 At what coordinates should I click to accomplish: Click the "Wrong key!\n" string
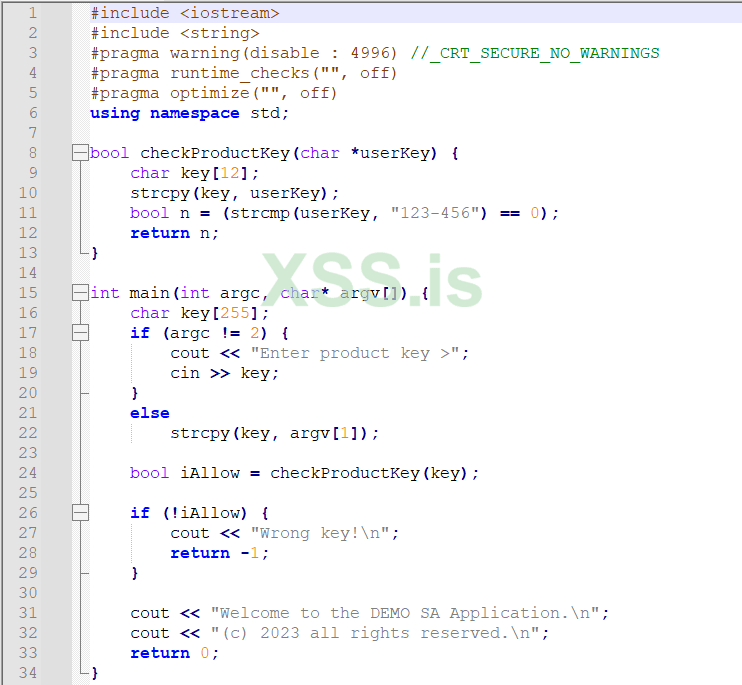320,533
